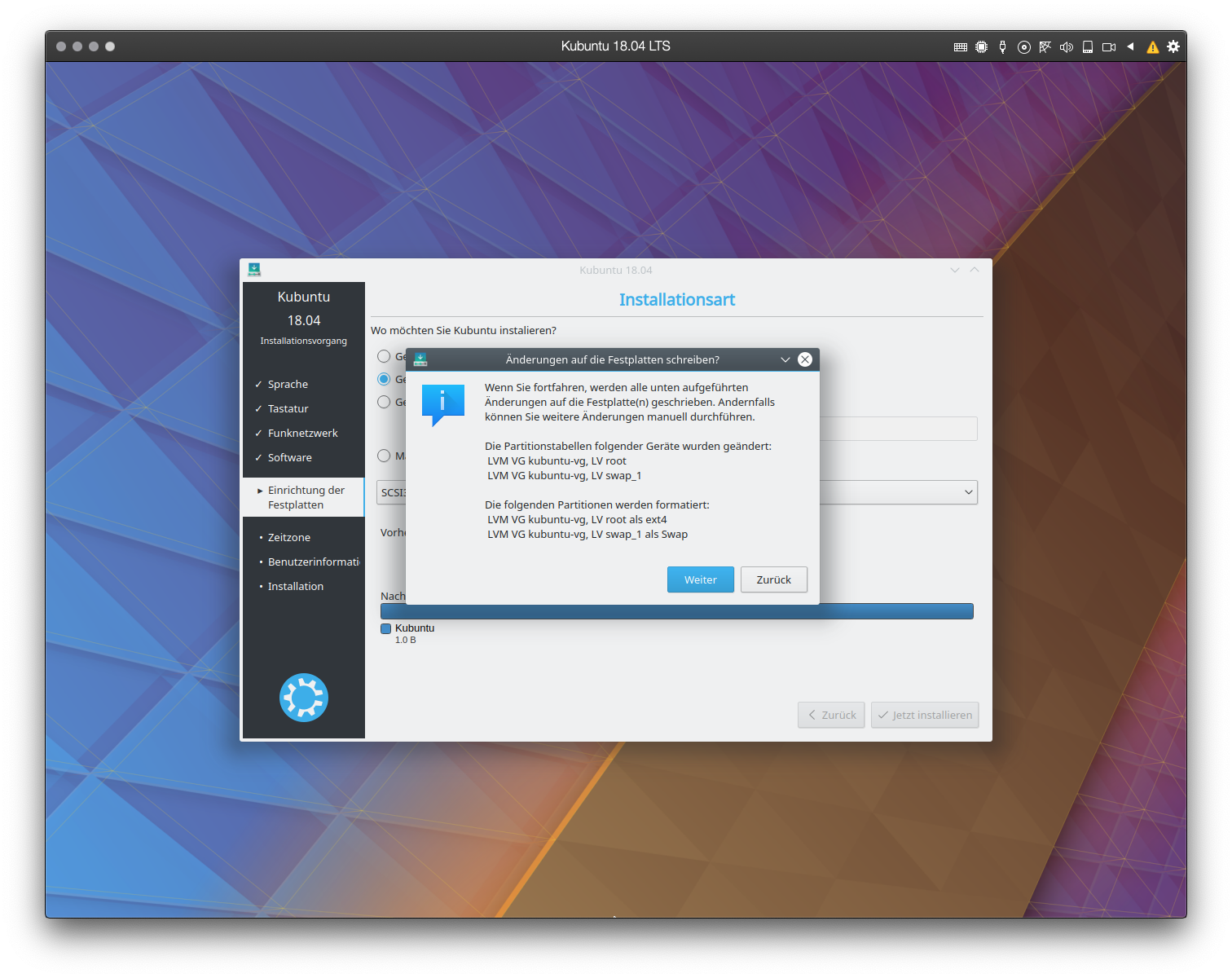Click Weiter to write changes to disk

tap(701, 579)
